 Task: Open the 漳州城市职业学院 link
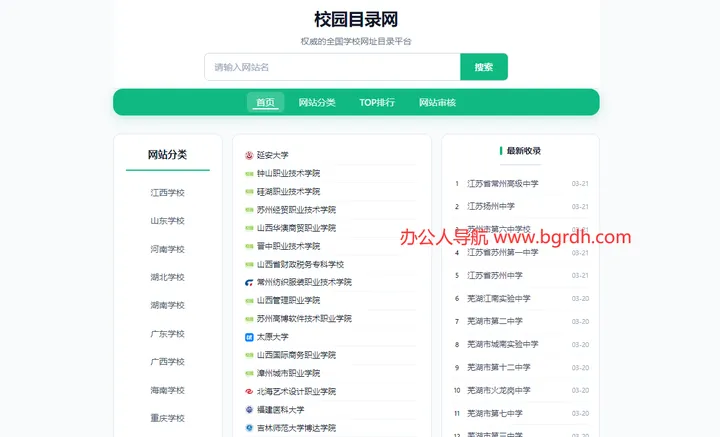point(288,373)
